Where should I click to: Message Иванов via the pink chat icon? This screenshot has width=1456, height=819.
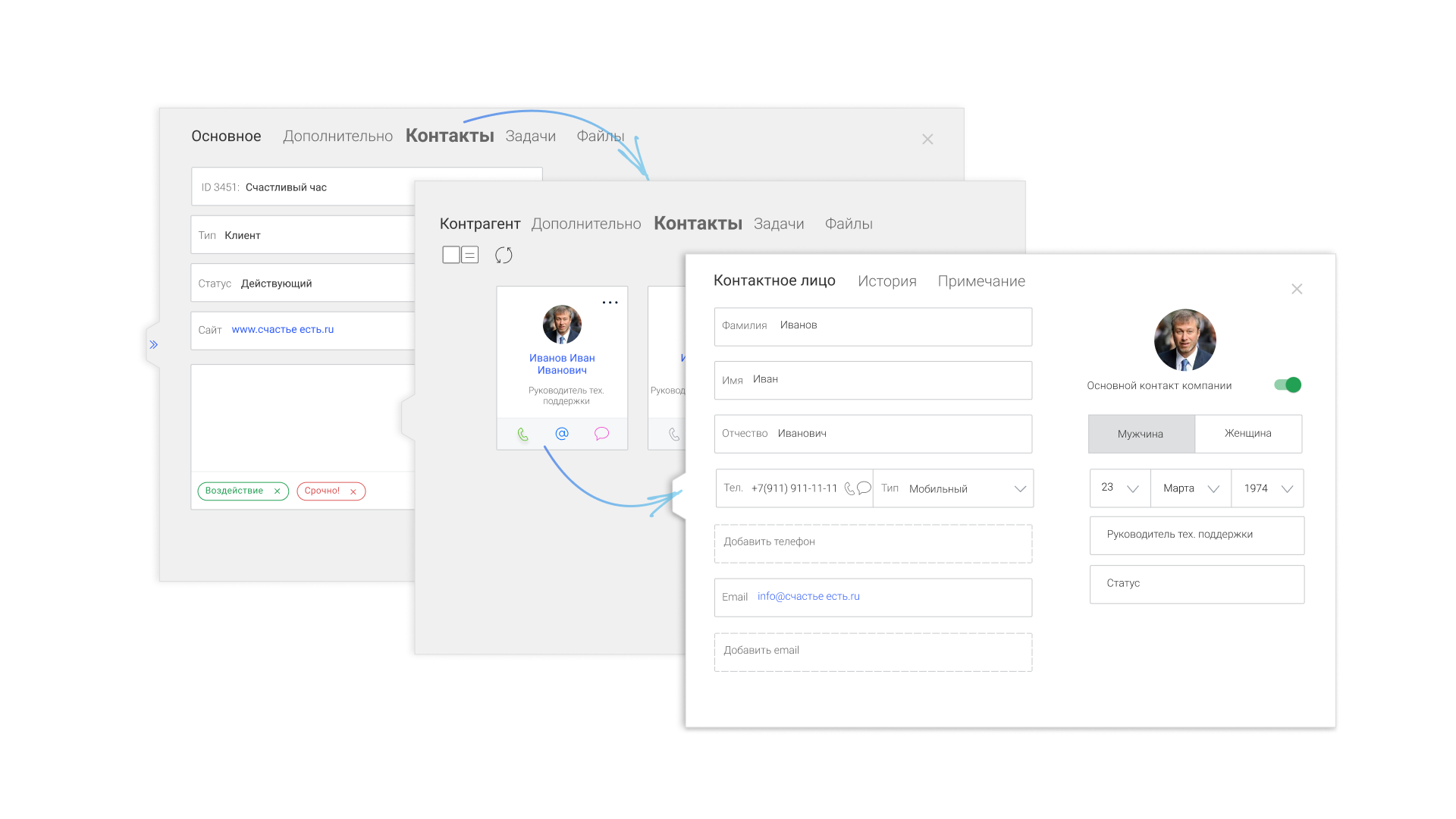(x=601, y=434)
